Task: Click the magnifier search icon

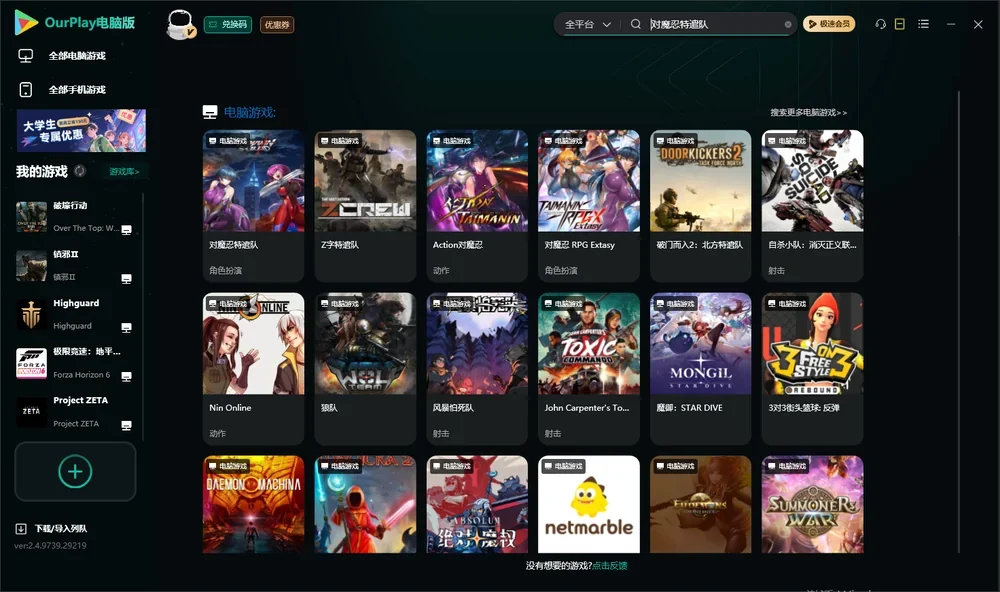Action: pyautogui.click(x=635, y=24)
